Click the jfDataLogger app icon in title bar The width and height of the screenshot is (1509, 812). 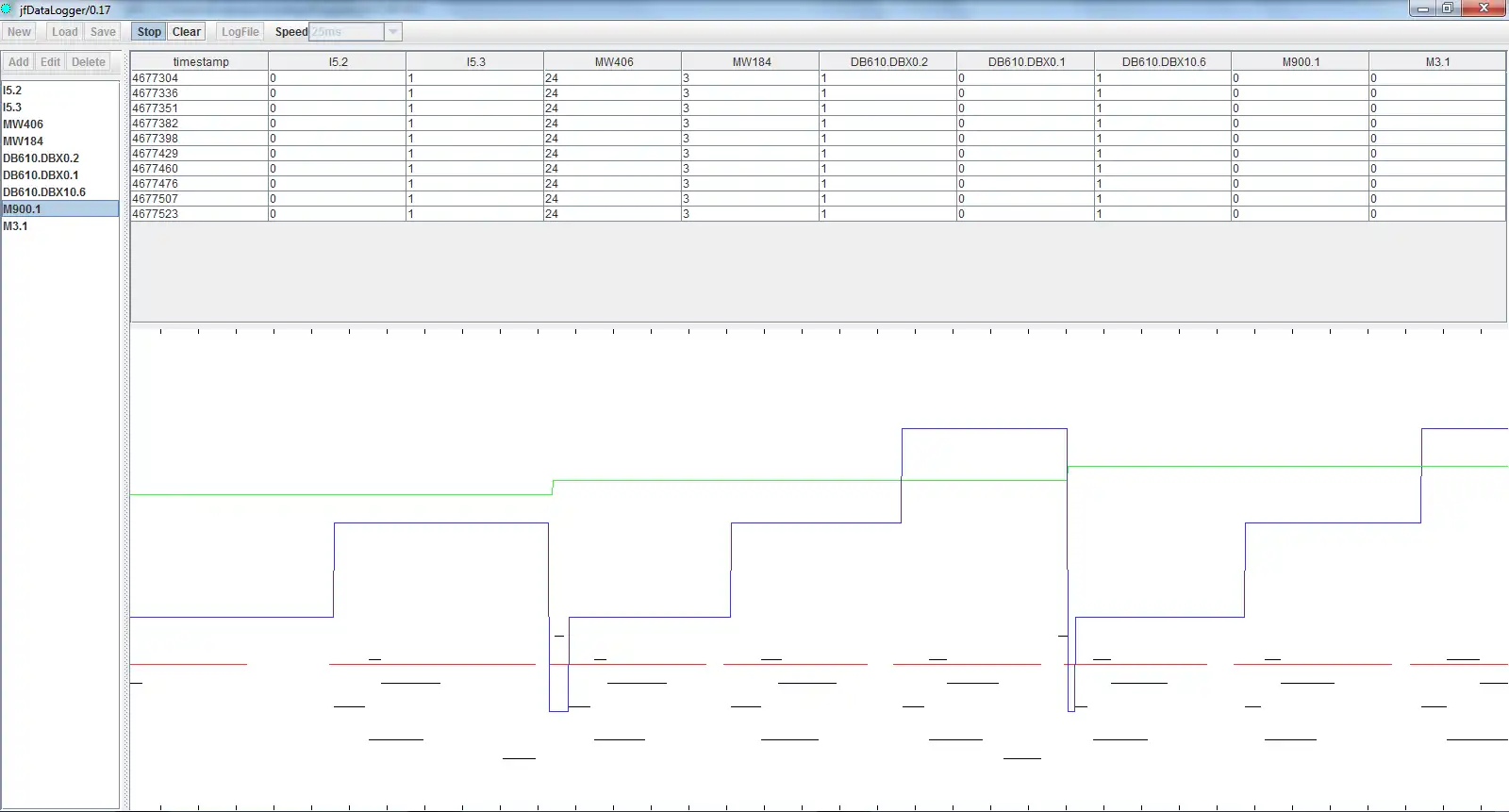[8, 9]
